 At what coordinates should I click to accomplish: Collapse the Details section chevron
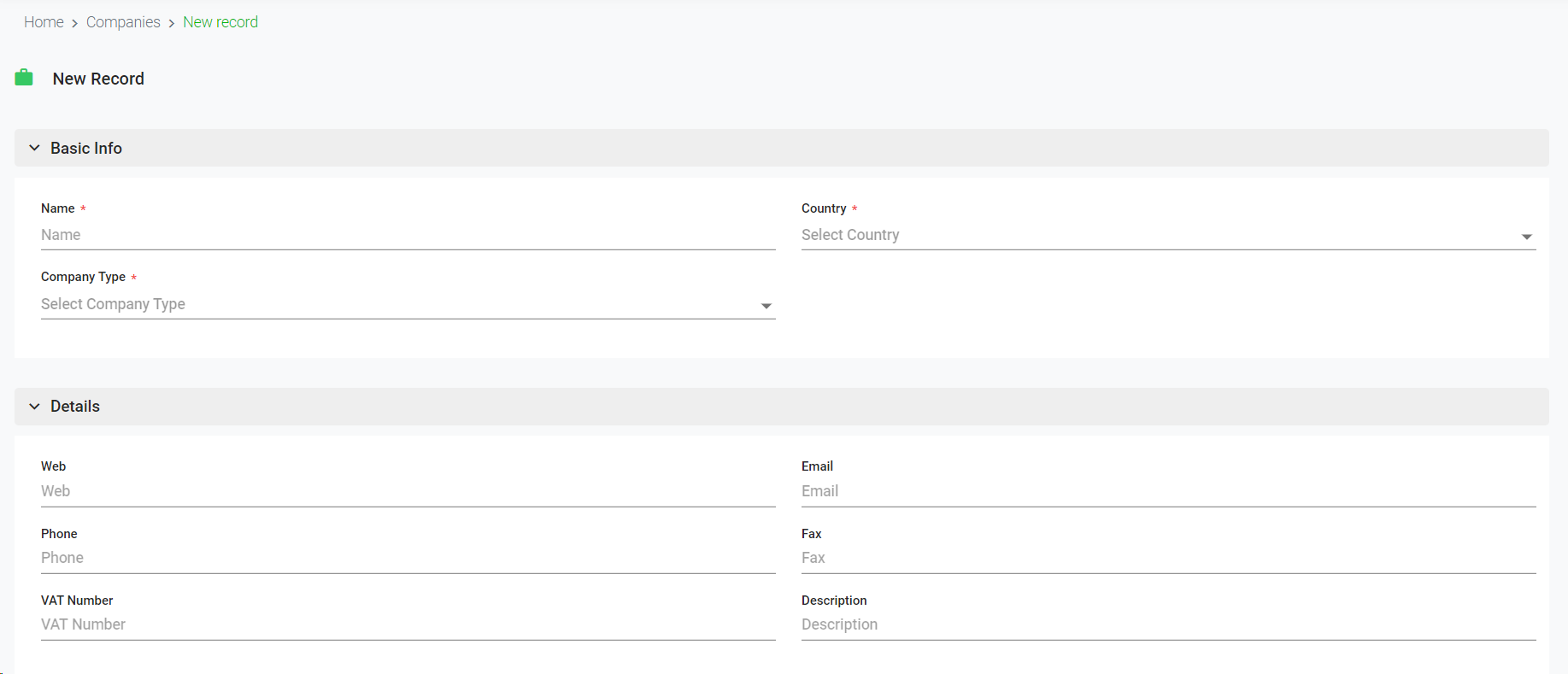pos(34,407)
